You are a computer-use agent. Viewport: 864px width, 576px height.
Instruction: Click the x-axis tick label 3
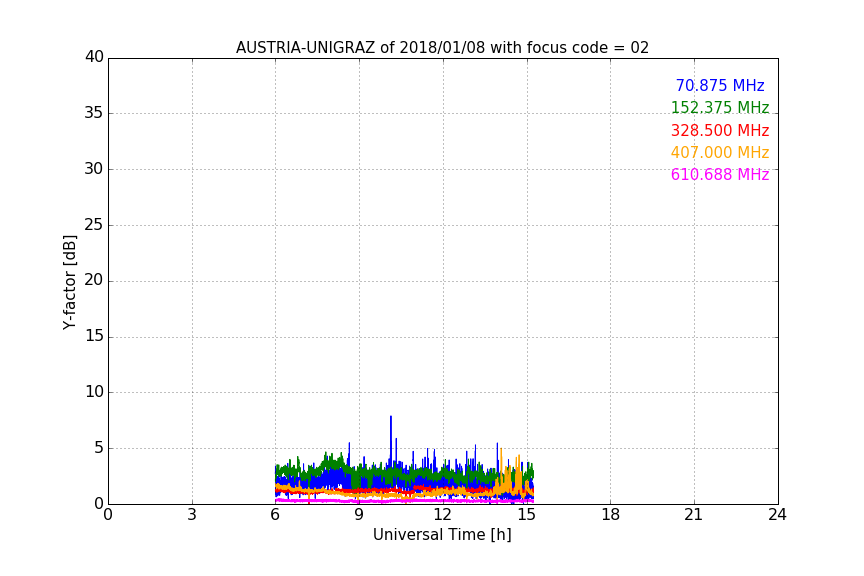(x=192, y=515)
